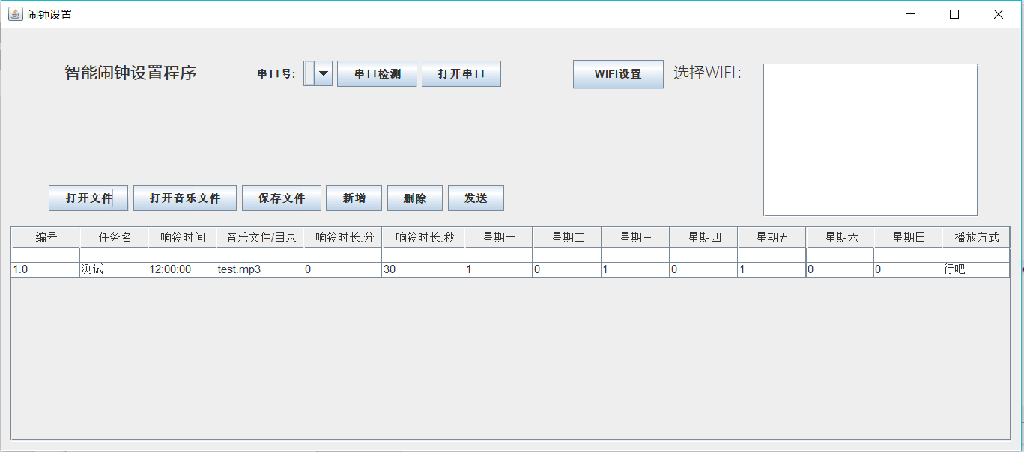This screenshot has height=452, width=1024.
Task: Select the cell with value 1.0
Action: [46, 269]
